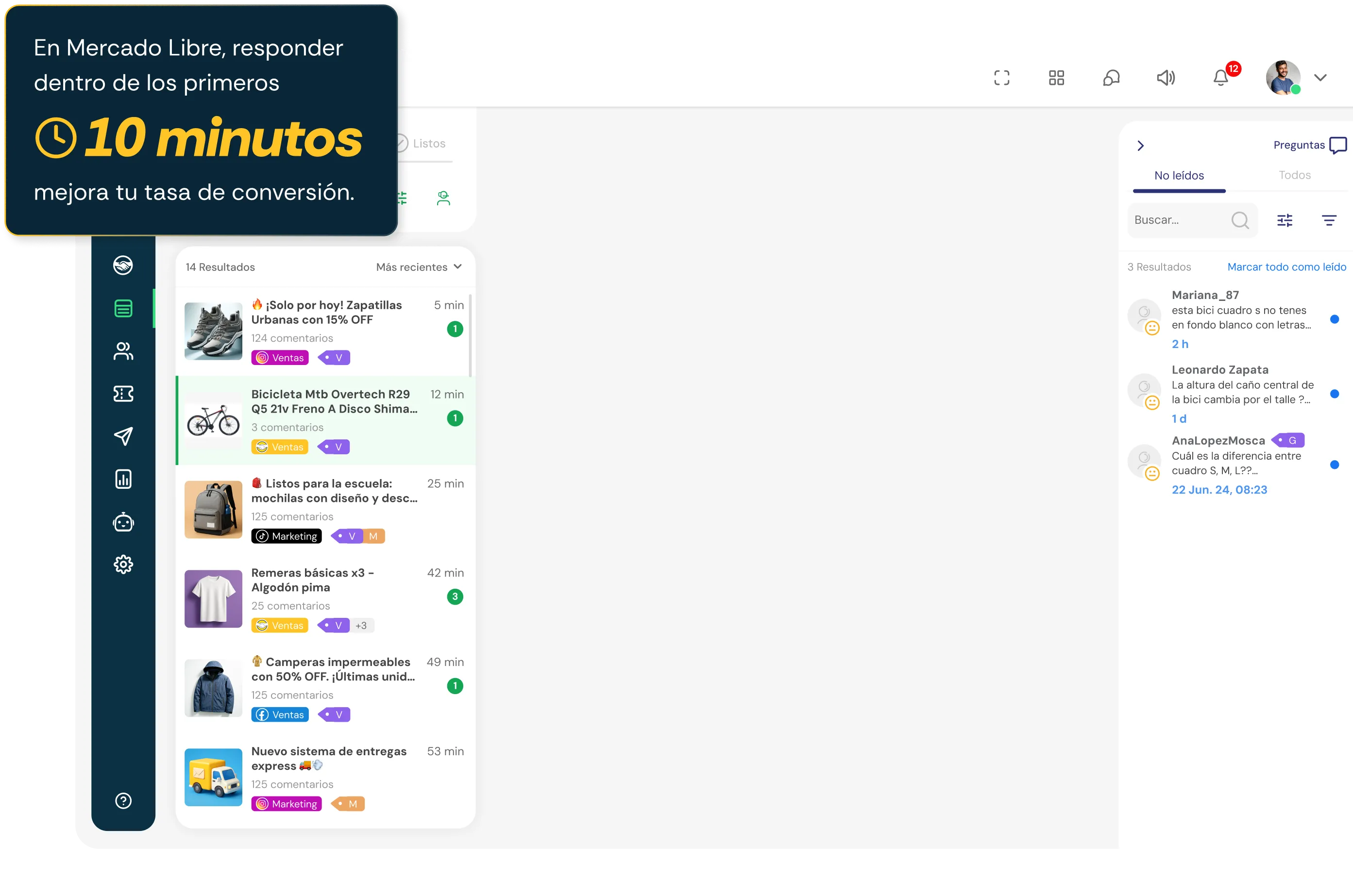The image size is (1353, 896).
Task: Toggle fullscreen mode icon
Action: click(1001, 78)
